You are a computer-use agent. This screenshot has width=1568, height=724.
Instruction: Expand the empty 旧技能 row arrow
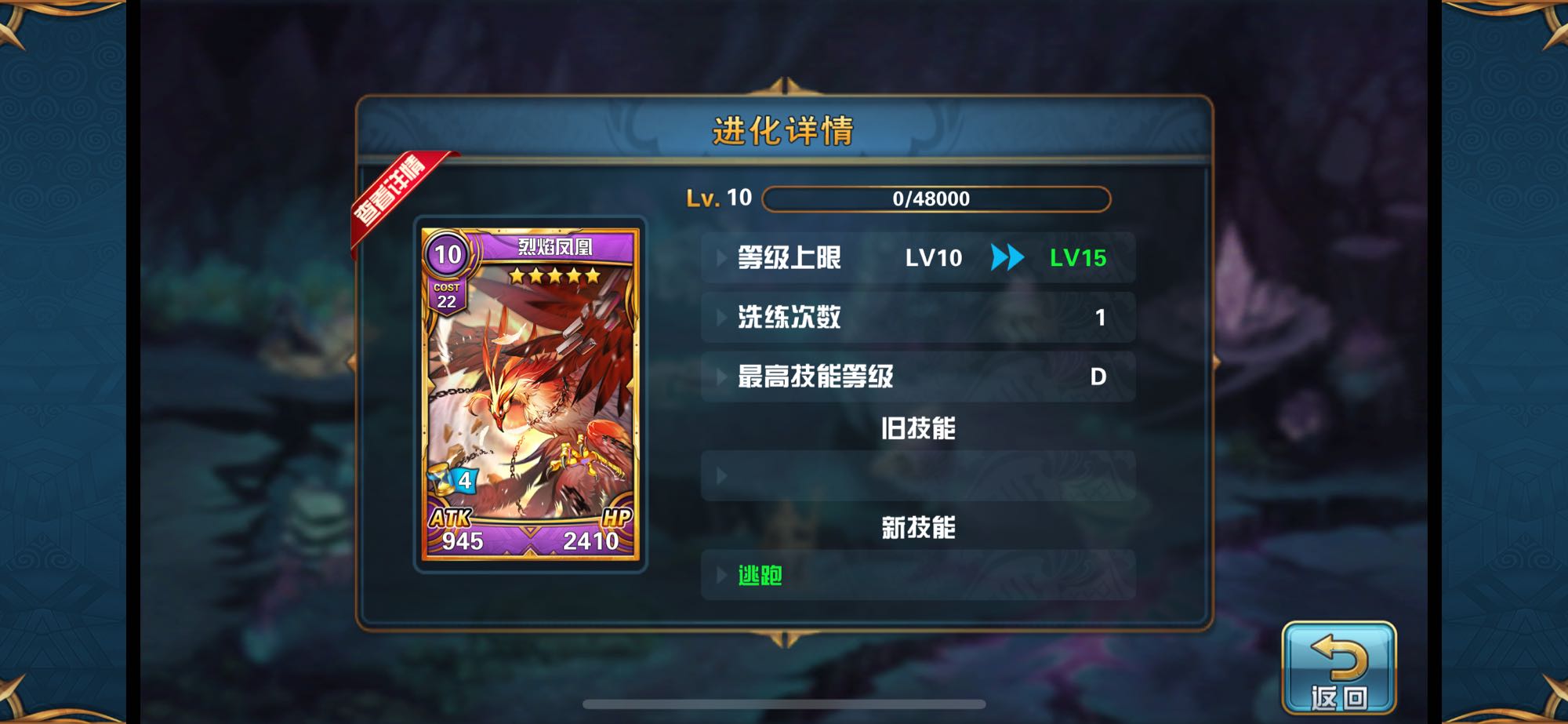[721, 475]
